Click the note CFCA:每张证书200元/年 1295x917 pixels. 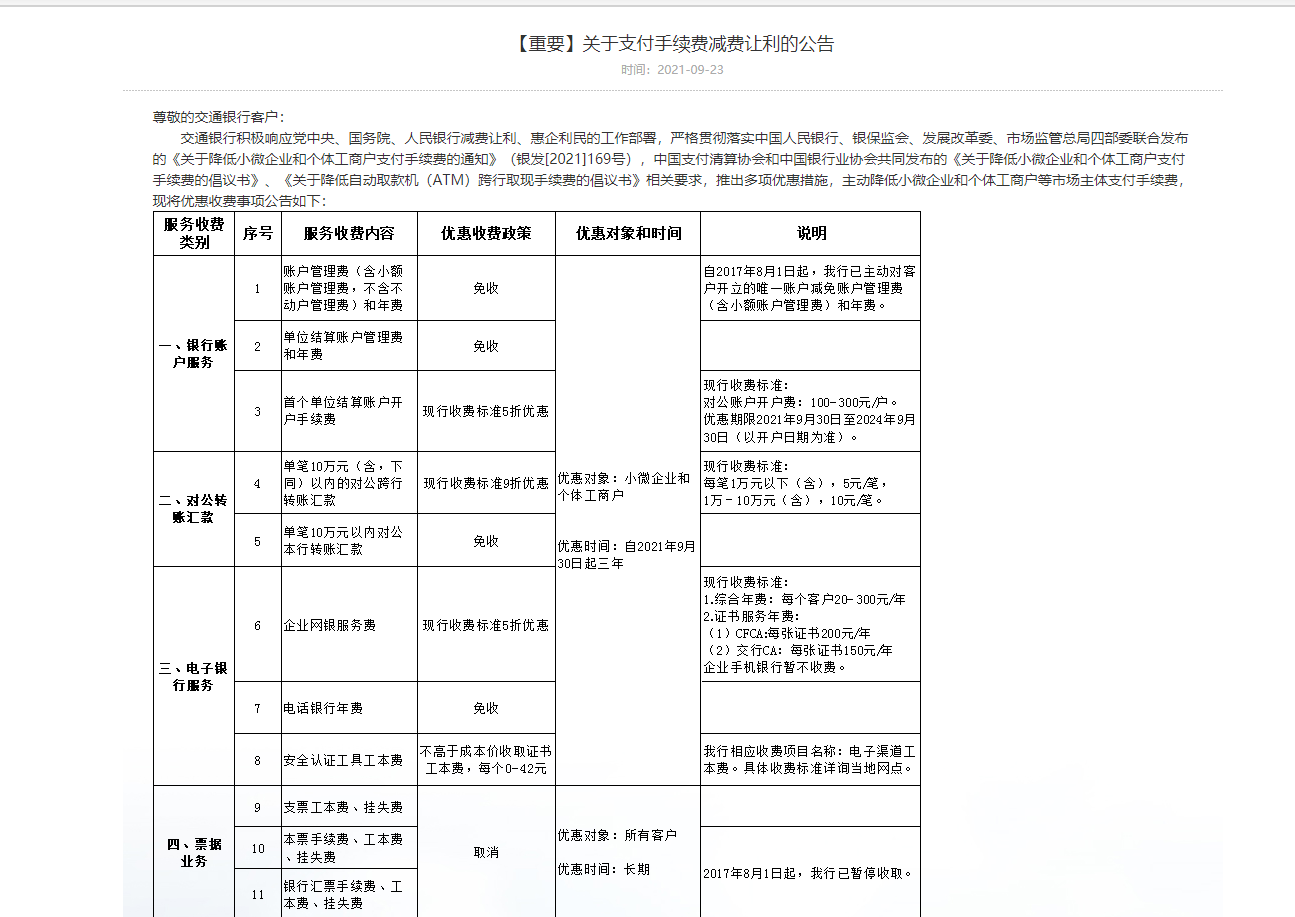point(787,633)
